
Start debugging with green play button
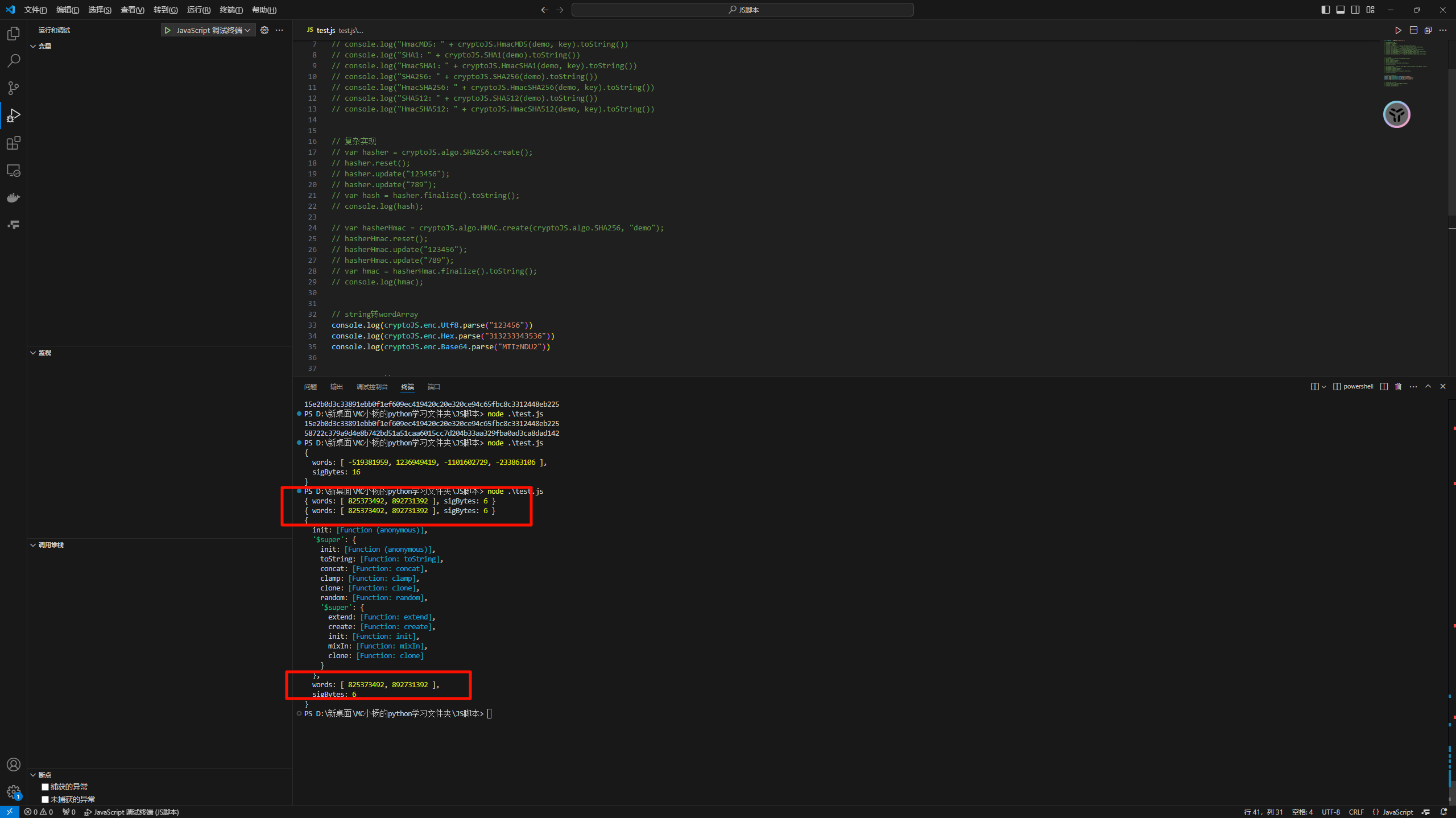coord(167,30)
